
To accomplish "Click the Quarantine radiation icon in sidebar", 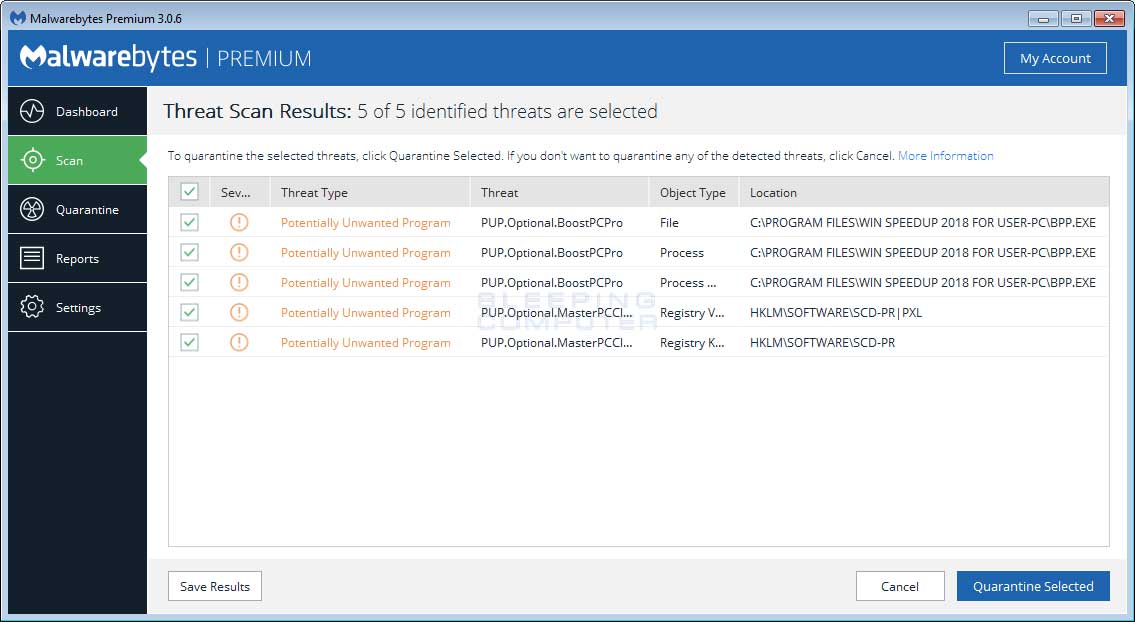I will point(32,209).
